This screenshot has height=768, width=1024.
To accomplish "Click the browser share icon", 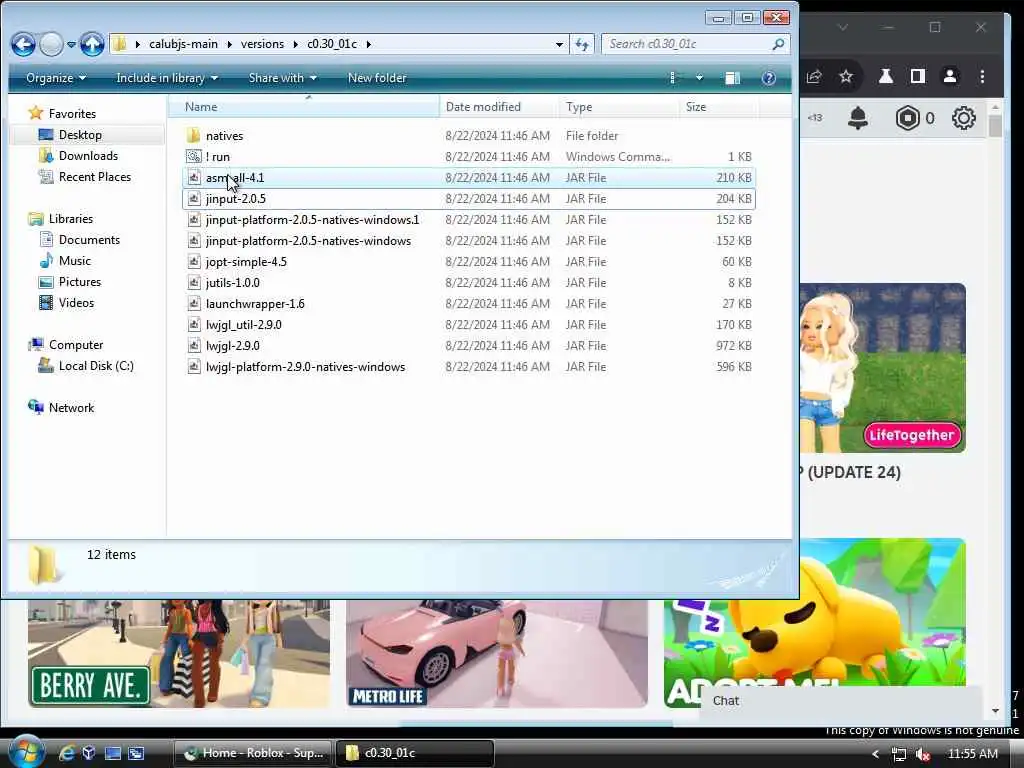I will click(814, 76).
